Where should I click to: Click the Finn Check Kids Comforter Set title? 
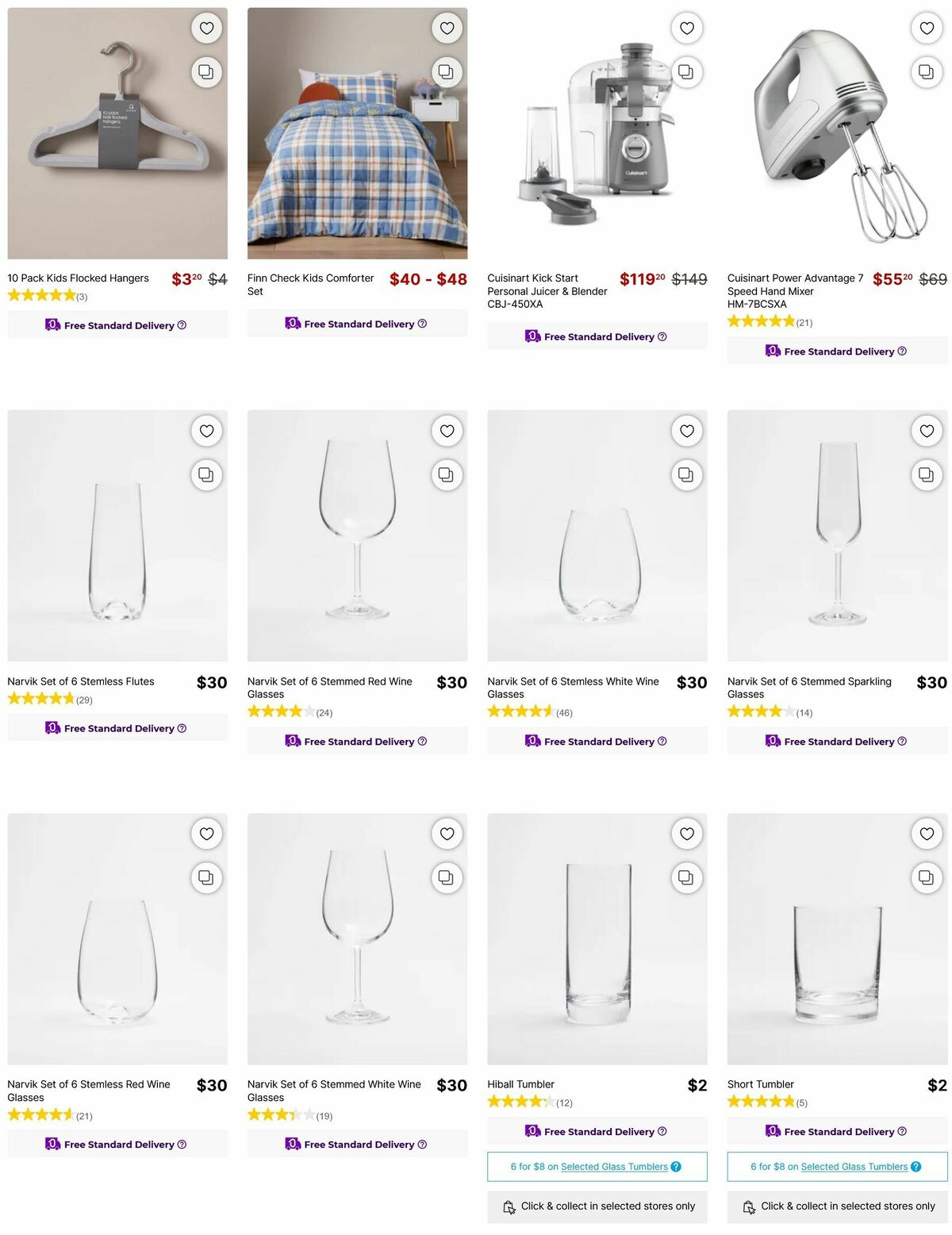(x=310, y=284)
